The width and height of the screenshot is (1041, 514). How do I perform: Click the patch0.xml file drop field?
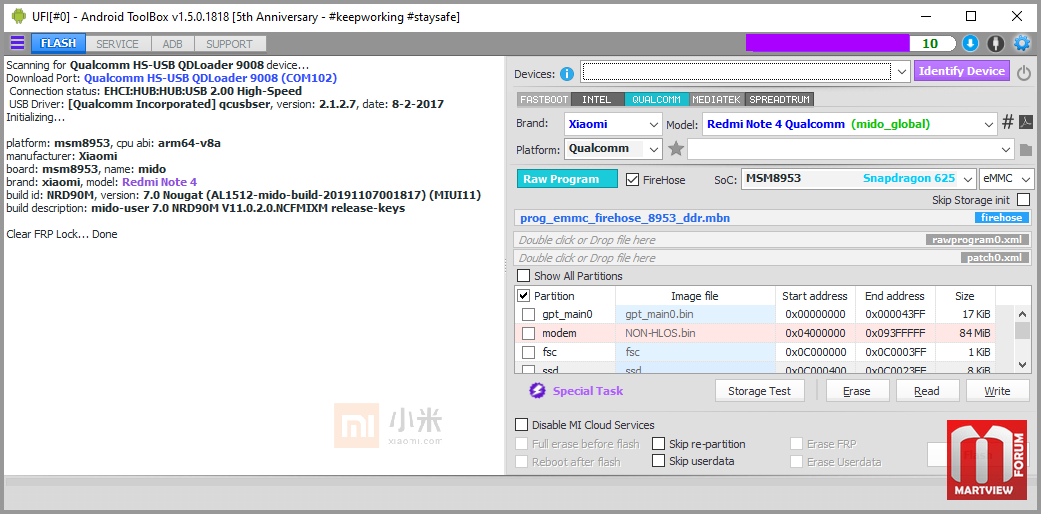(x=773, y=258)
